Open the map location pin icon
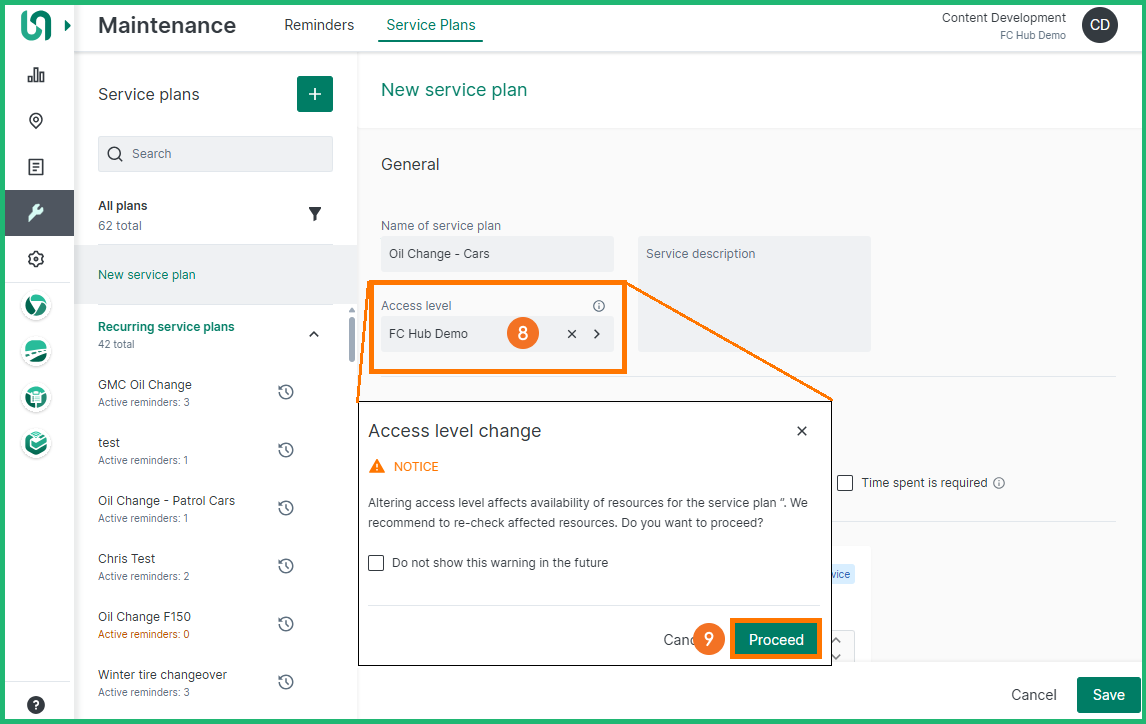Image resolution: width=1146 pixels, height=724 pixels. click(36, 121)
